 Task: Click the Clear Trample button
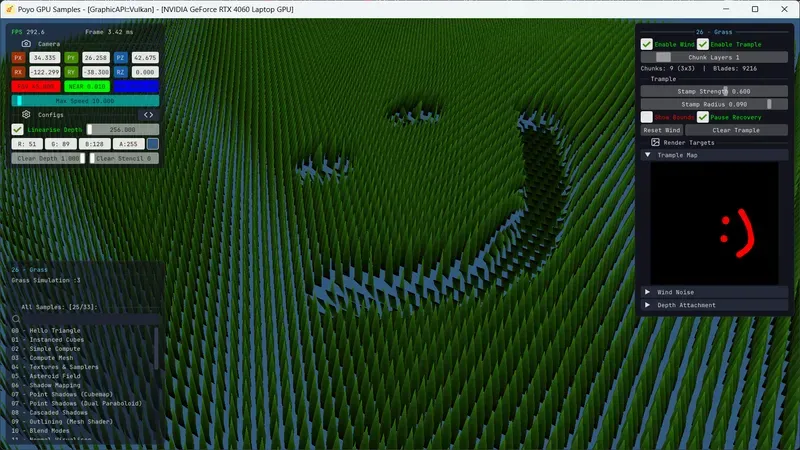pyautogui.click(x=736, y=130)
